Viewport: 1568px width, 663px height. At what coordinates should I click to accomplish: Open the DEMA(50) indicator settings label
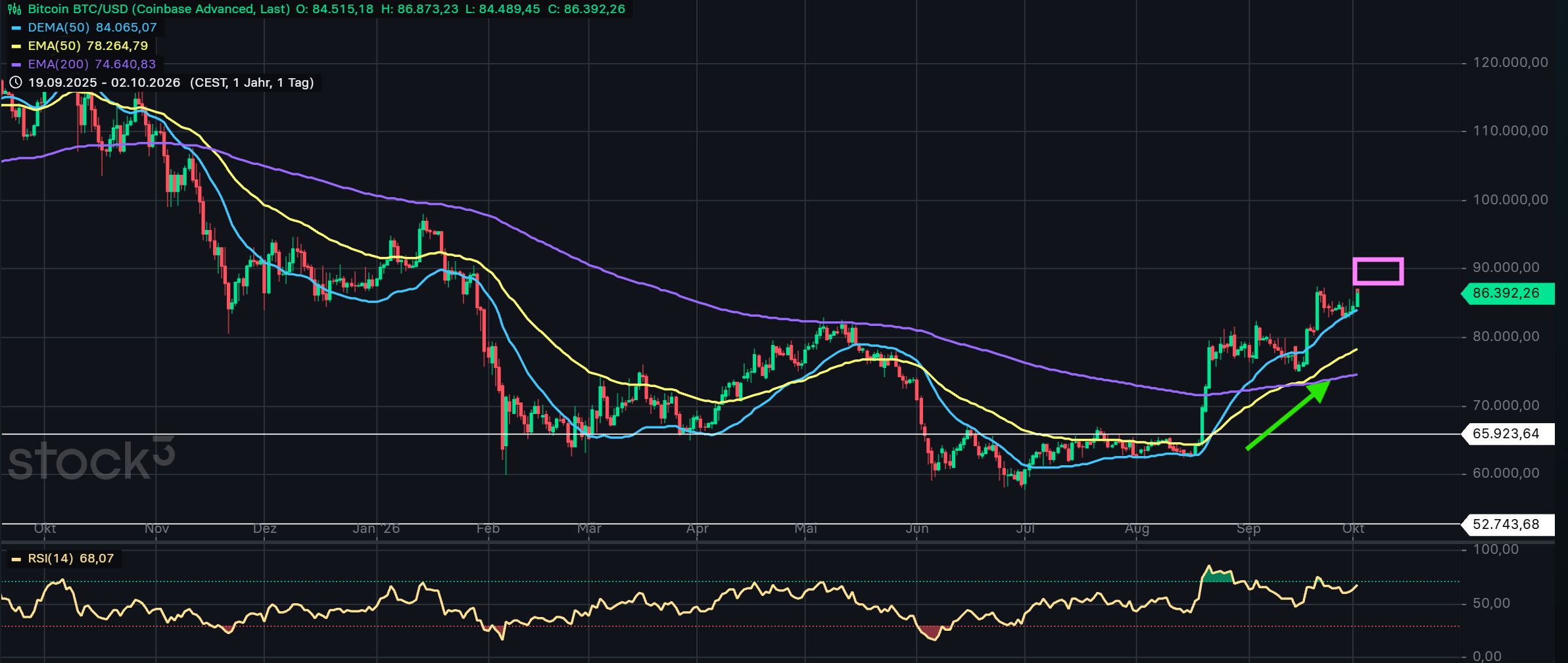(59, 28)
